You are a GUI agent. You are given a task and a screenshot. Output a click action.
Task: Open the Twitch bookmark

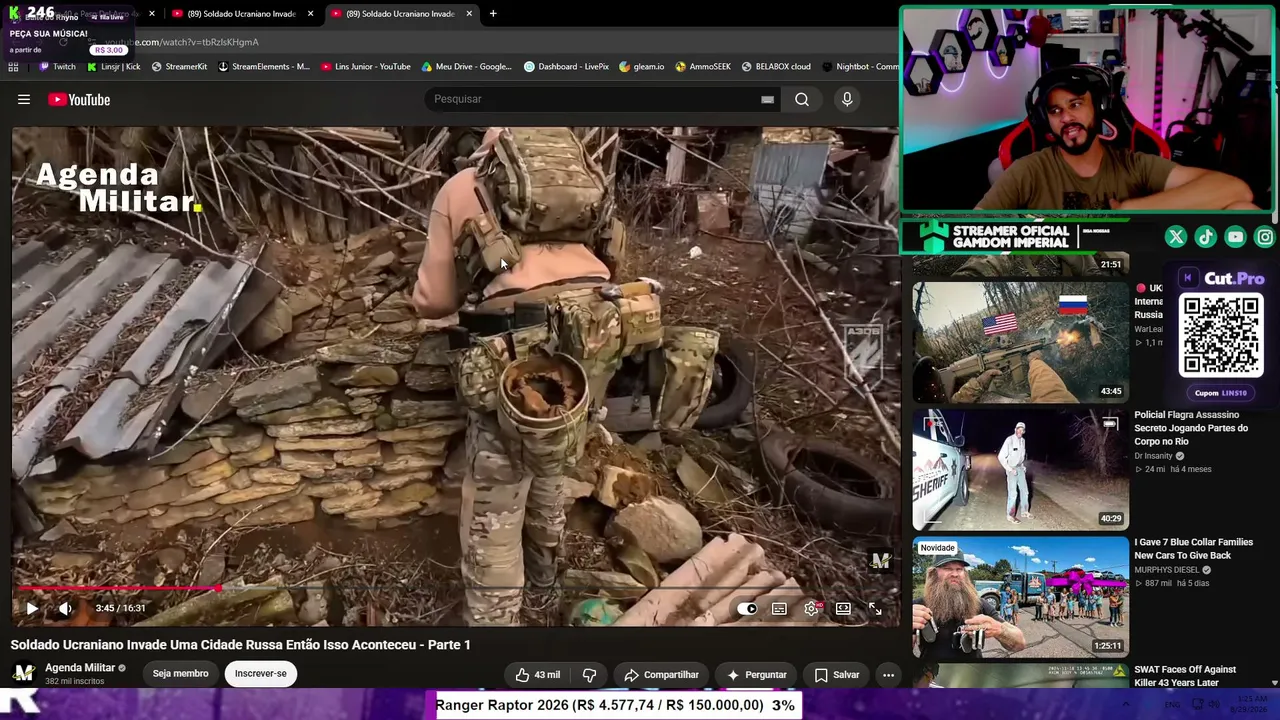click(57, 67)
